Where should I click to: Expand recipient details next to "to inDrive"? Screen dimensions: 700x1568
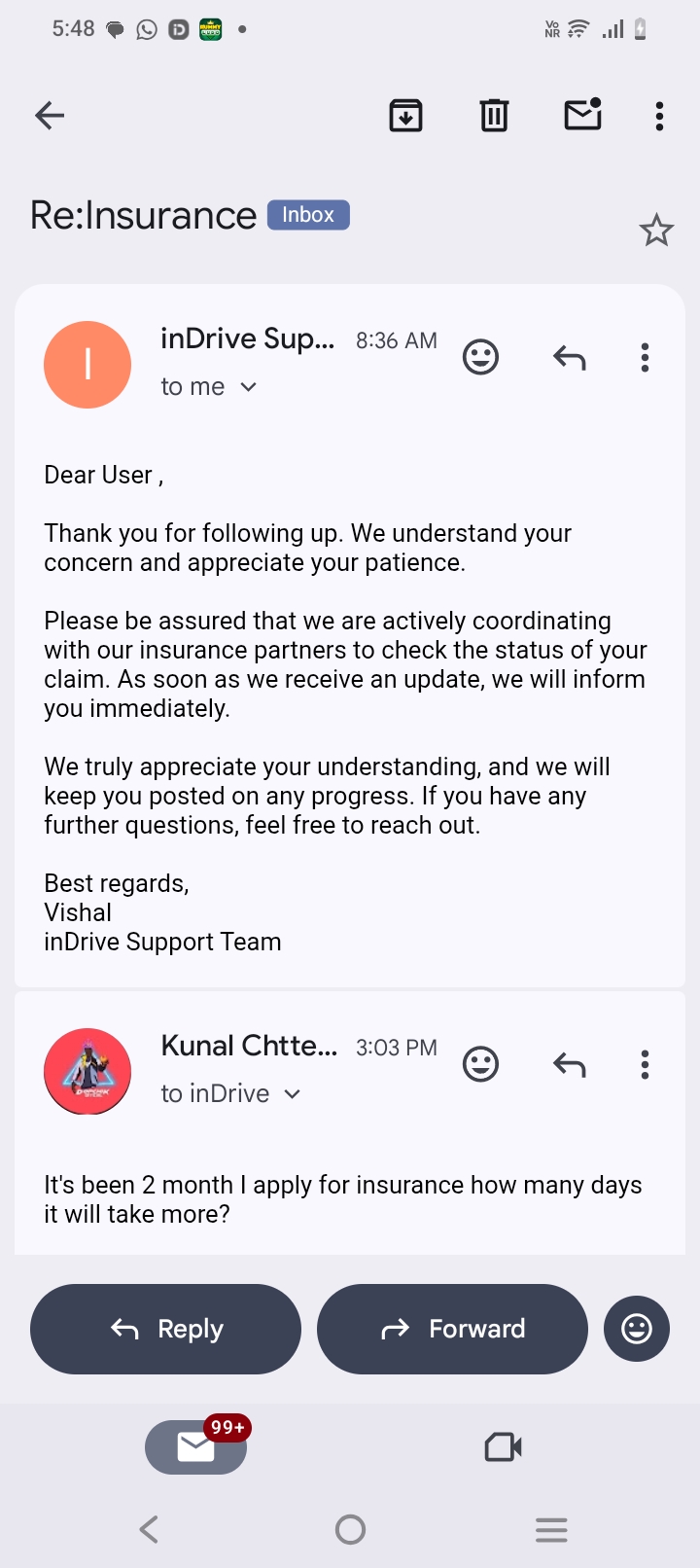point(292,1094)
